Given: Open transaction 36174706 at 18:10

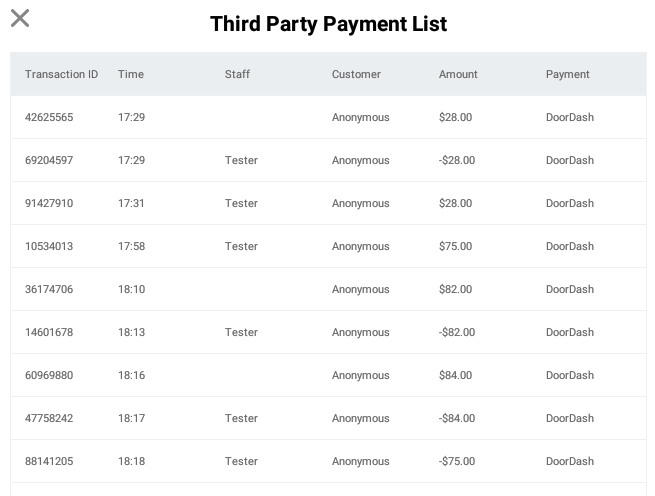Looking at the screenshot, I should point(328,289).
